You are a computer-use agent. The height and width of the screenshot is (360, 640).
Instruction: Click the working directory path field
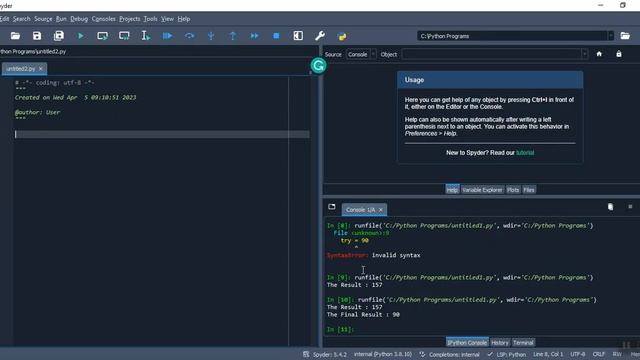click(512, 36)
